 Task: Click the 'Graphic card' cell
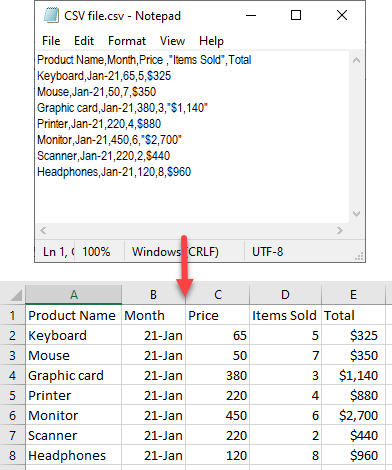coord(74,375)
